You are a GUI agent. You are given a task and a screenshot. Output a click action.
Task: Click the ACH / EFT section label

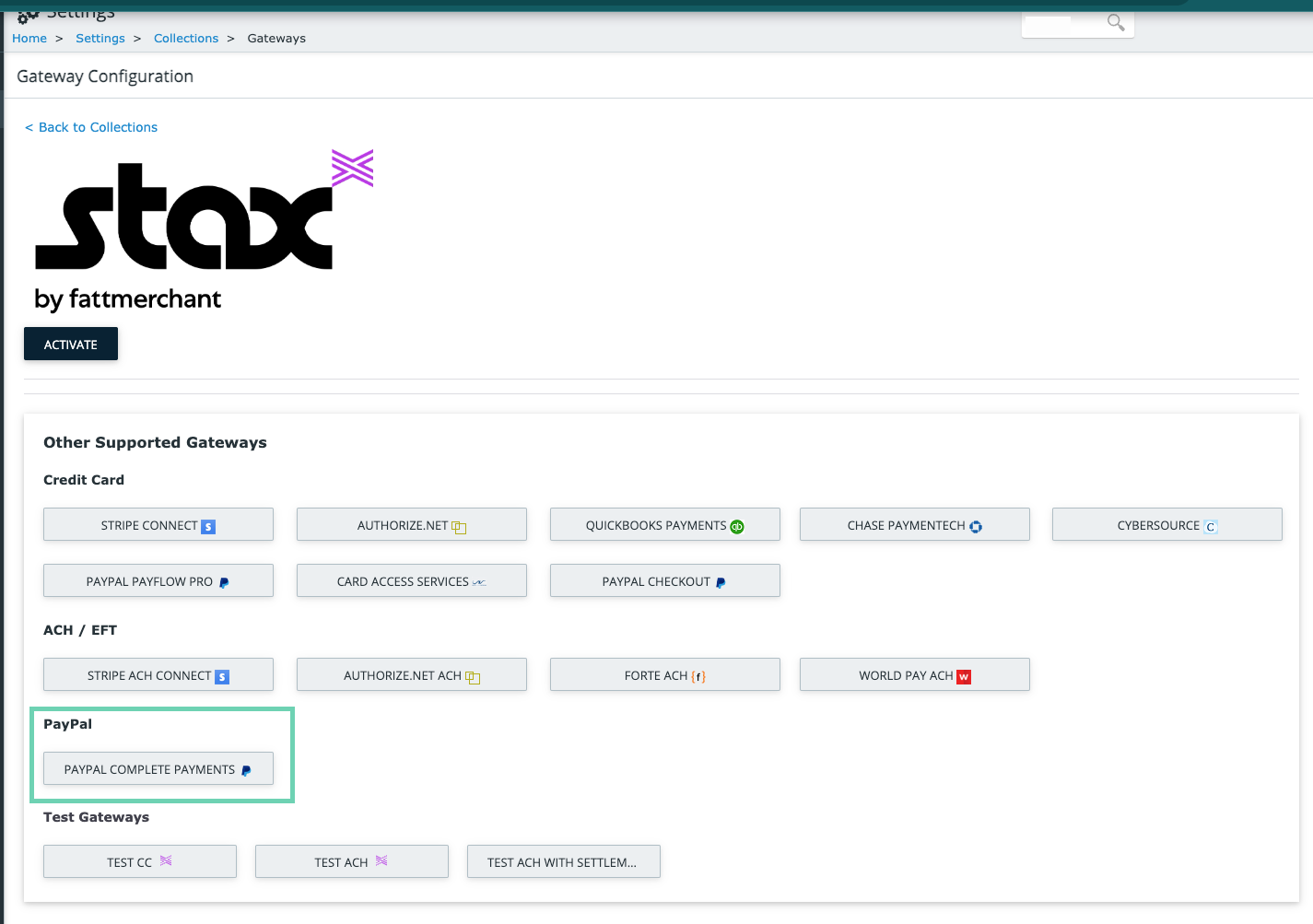pos(80,630)
